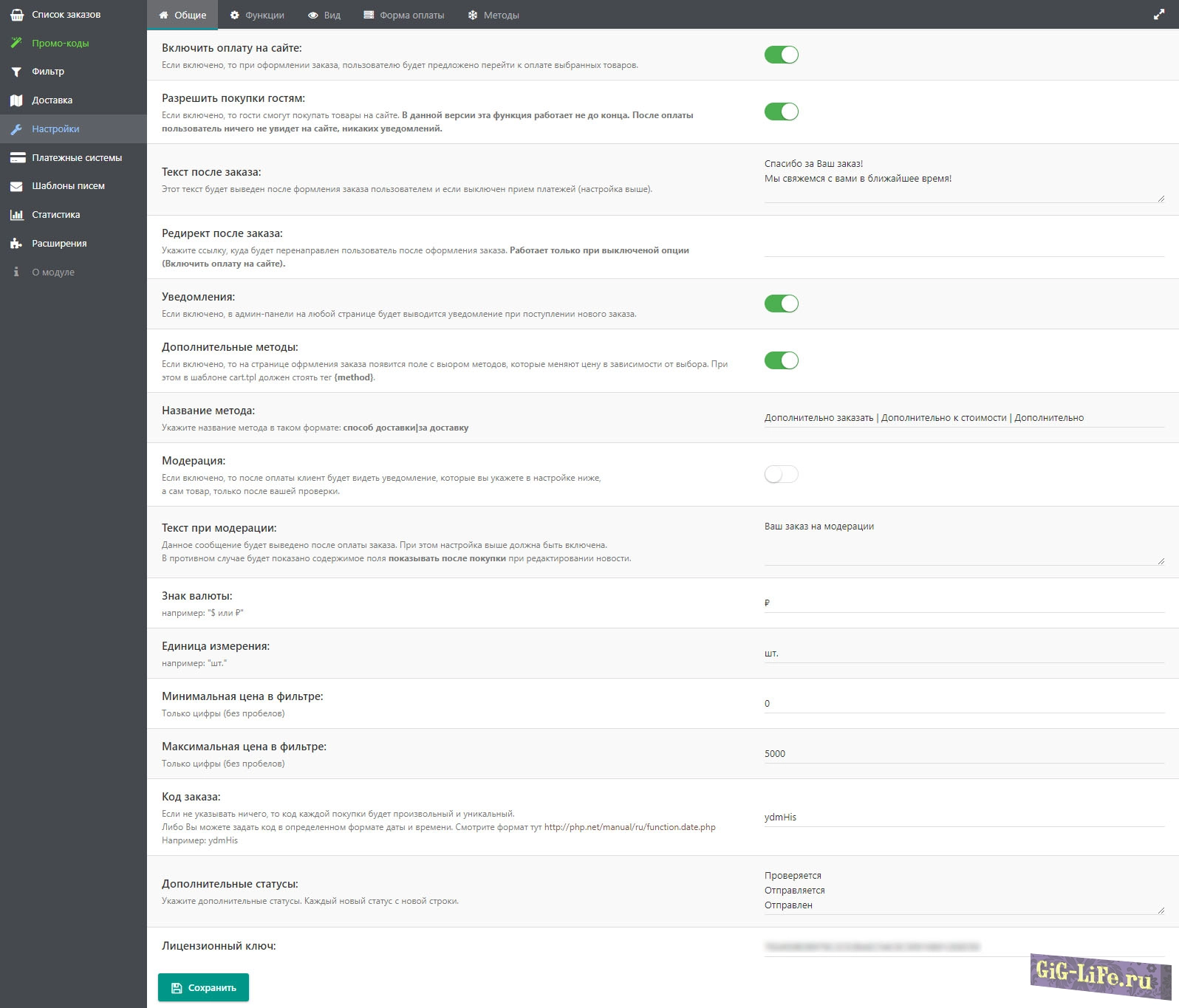
Task: Click the envelope icon for email templates
Action: coord(16,186)
